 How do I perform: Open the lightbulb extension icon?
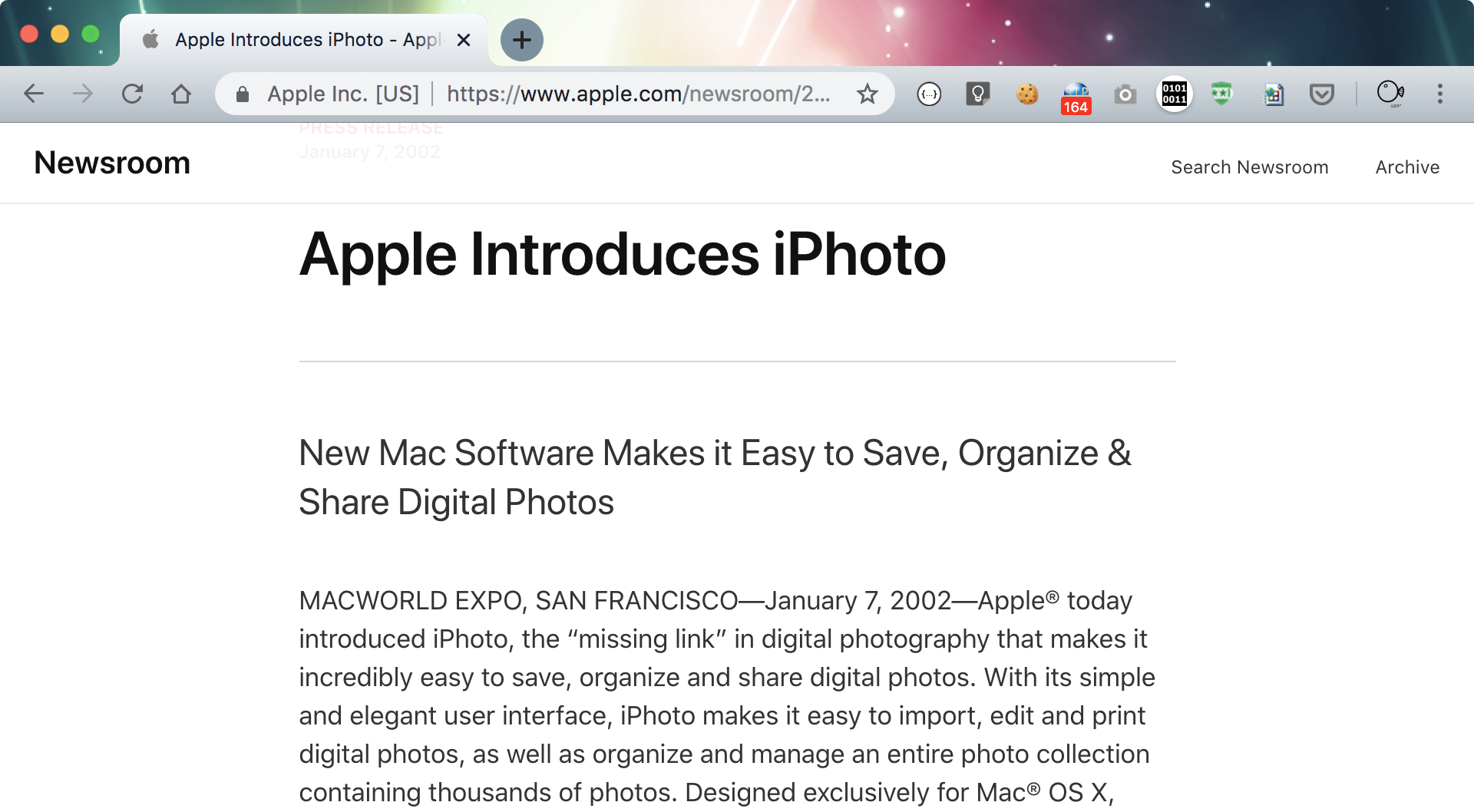tap(978, 94)
